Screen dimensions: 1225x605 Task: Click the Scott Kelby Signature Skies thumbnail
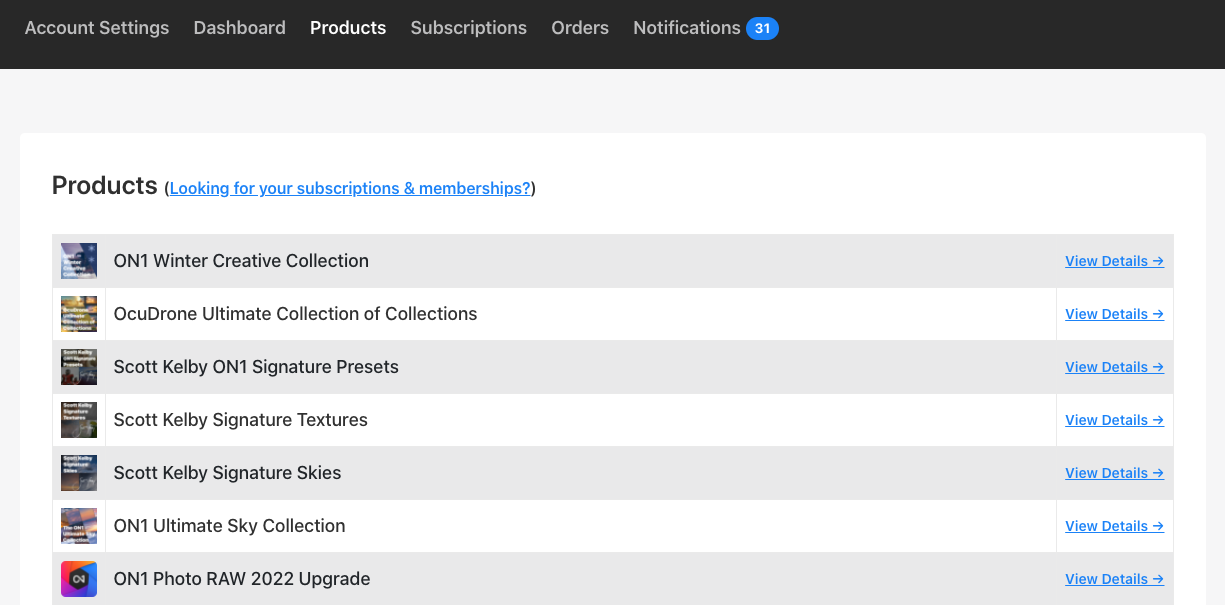(79, 473)
